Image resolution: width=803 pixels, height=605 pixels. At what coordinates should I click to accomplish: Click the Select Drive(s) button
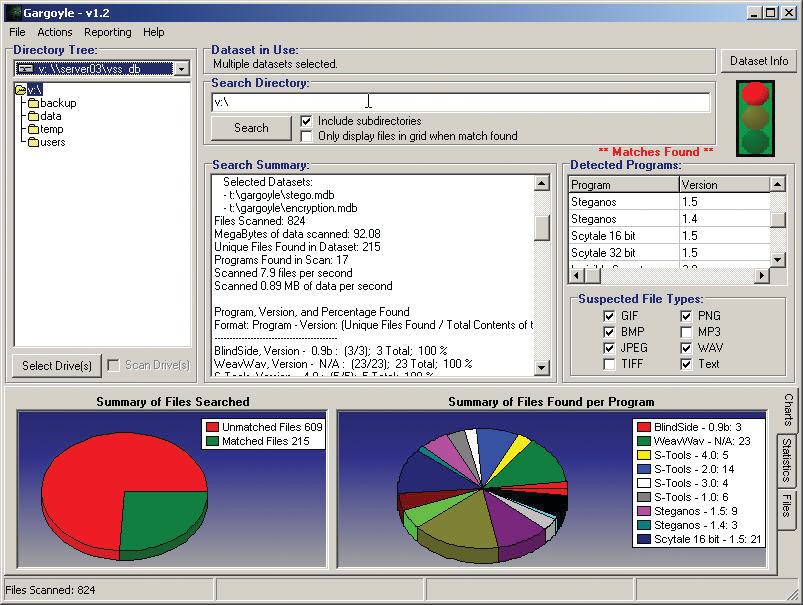pos(55,365)
